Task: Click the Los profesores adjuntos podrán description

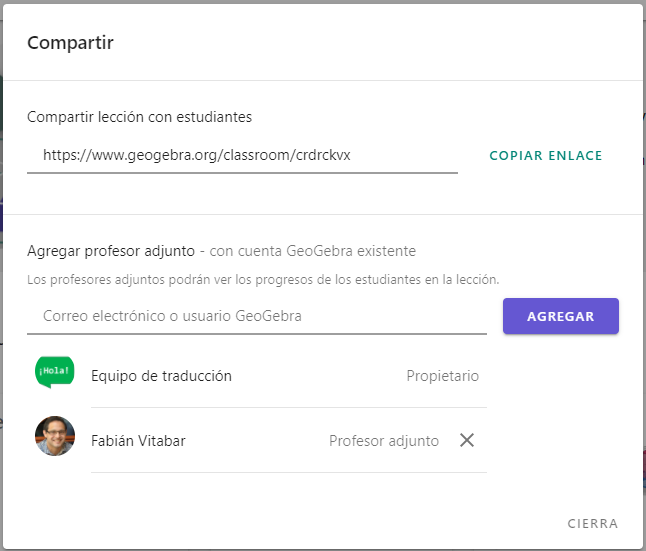Action: tap(263, 280)
